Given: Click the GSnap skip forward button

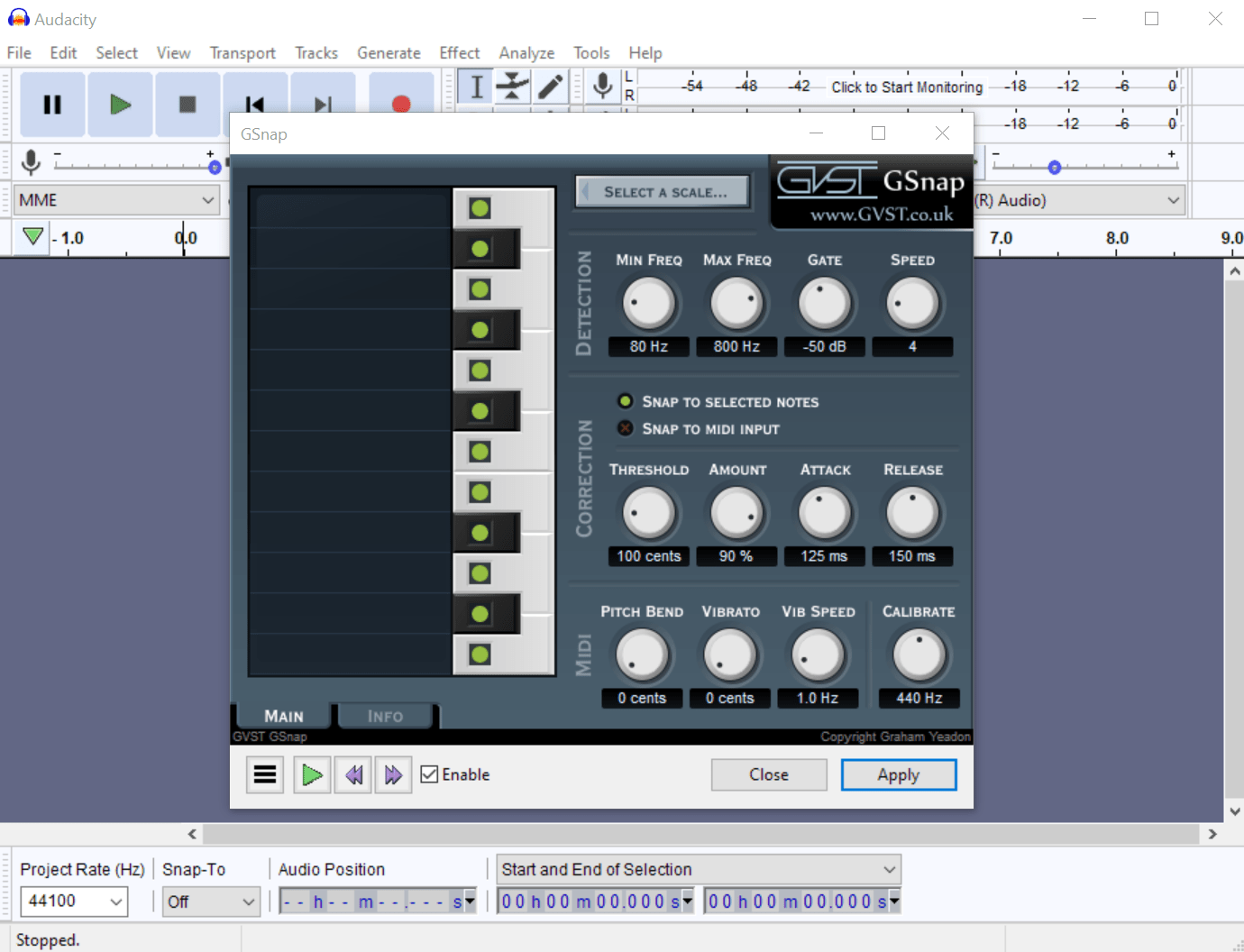Looking at the screenshot, I should 393,774.
